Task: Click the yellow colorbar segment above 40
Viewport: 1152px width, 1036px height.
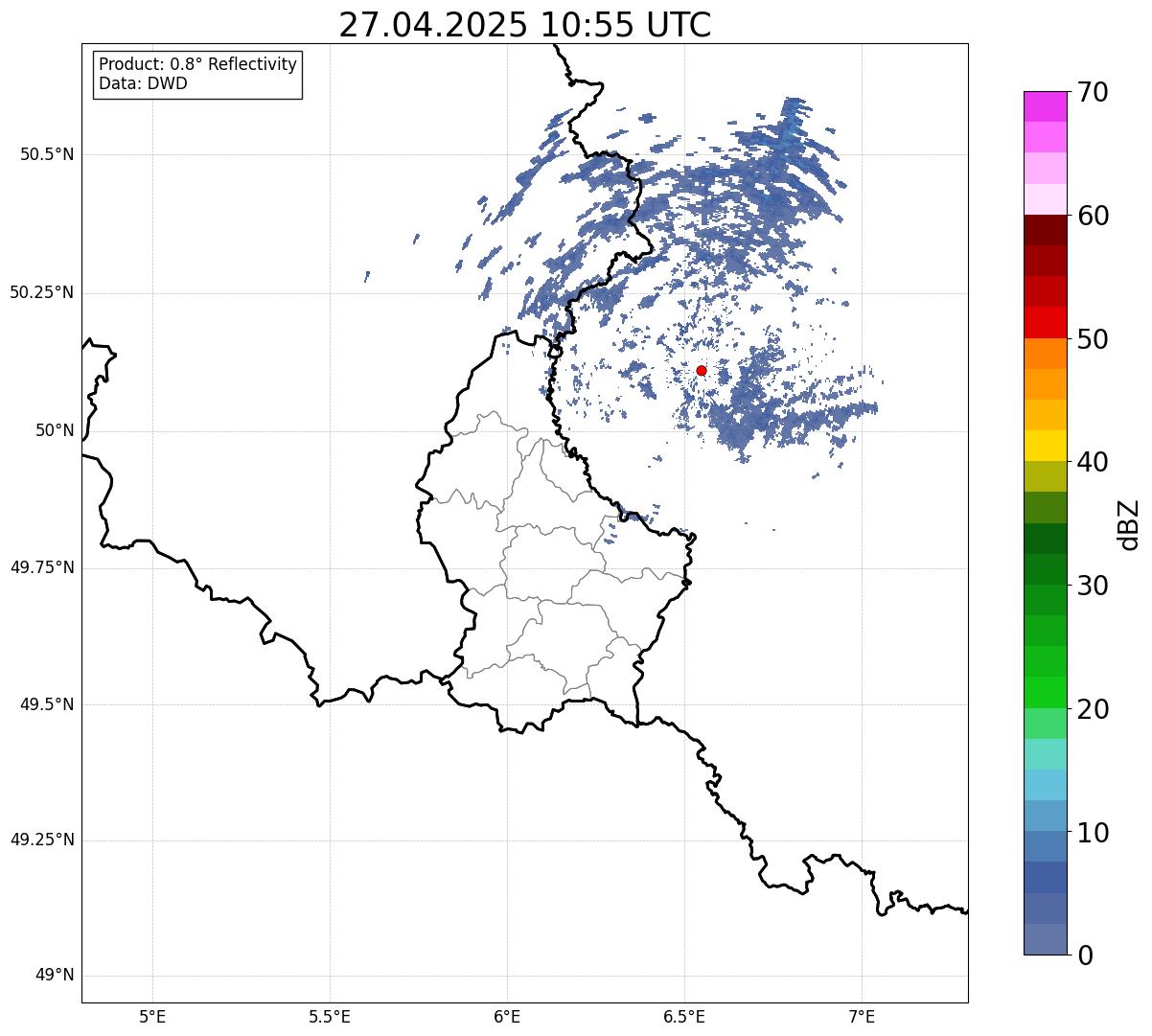Action: (x=1045, y=446)
